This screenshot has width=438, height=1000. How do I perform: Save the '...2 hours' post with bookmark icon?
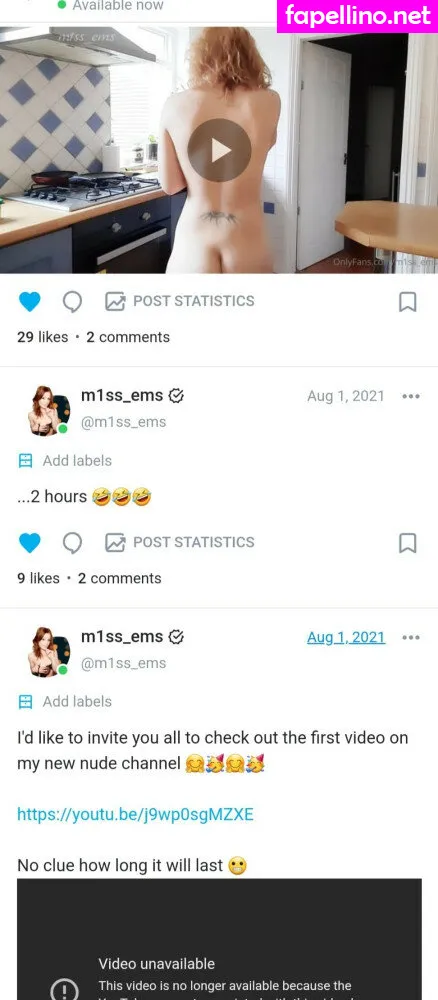pyautogui.click(x=407, y=543)
